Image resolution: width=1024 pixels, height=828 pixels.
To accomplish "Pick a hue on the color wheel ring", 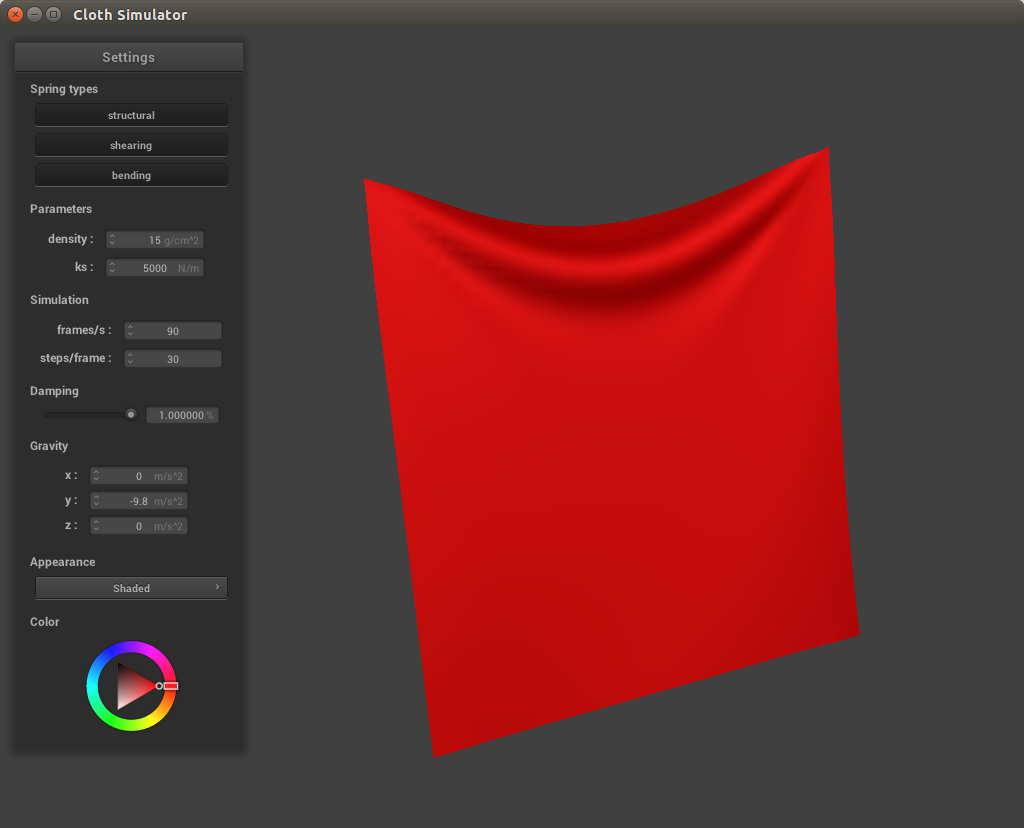I will [131, 649].
